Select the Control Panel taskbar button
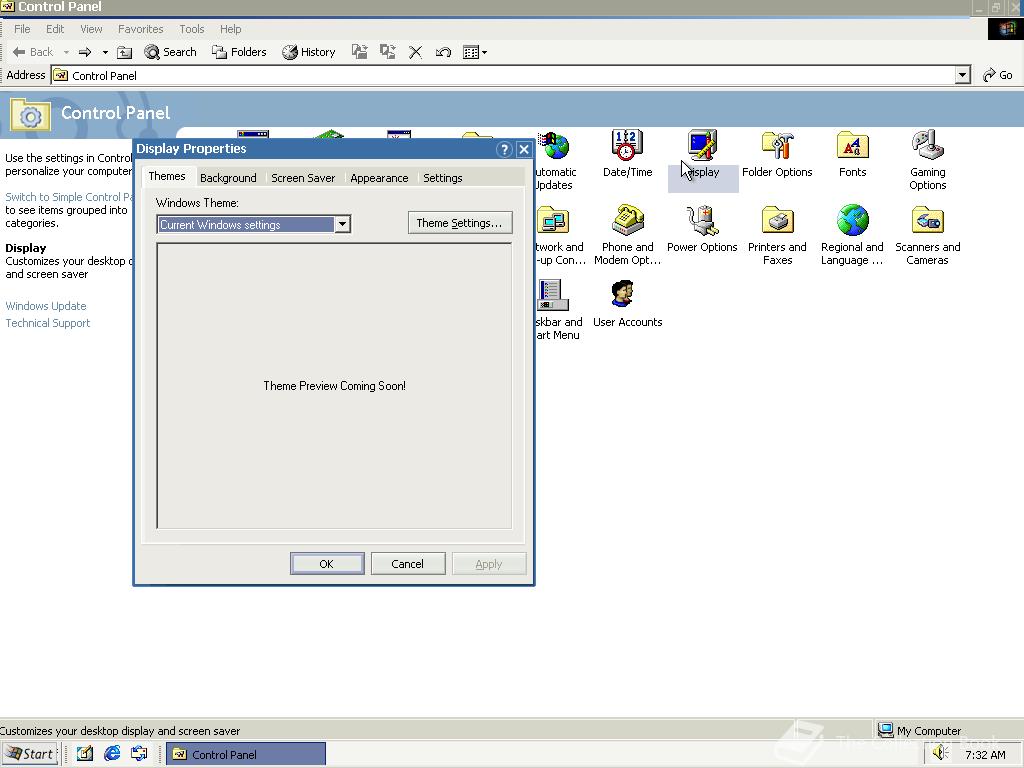 (246, 754)
